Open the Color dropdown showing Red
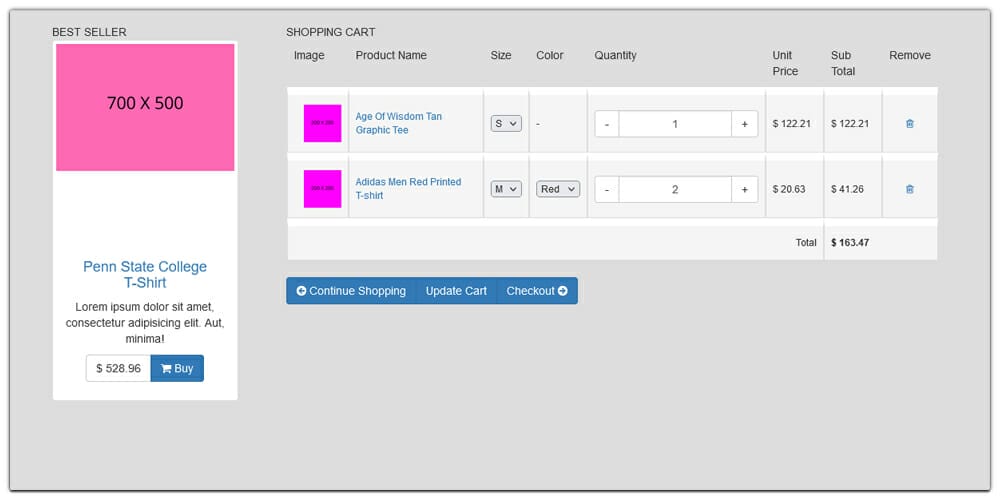This screenshot has width=1000, height=500. point(558,189)
